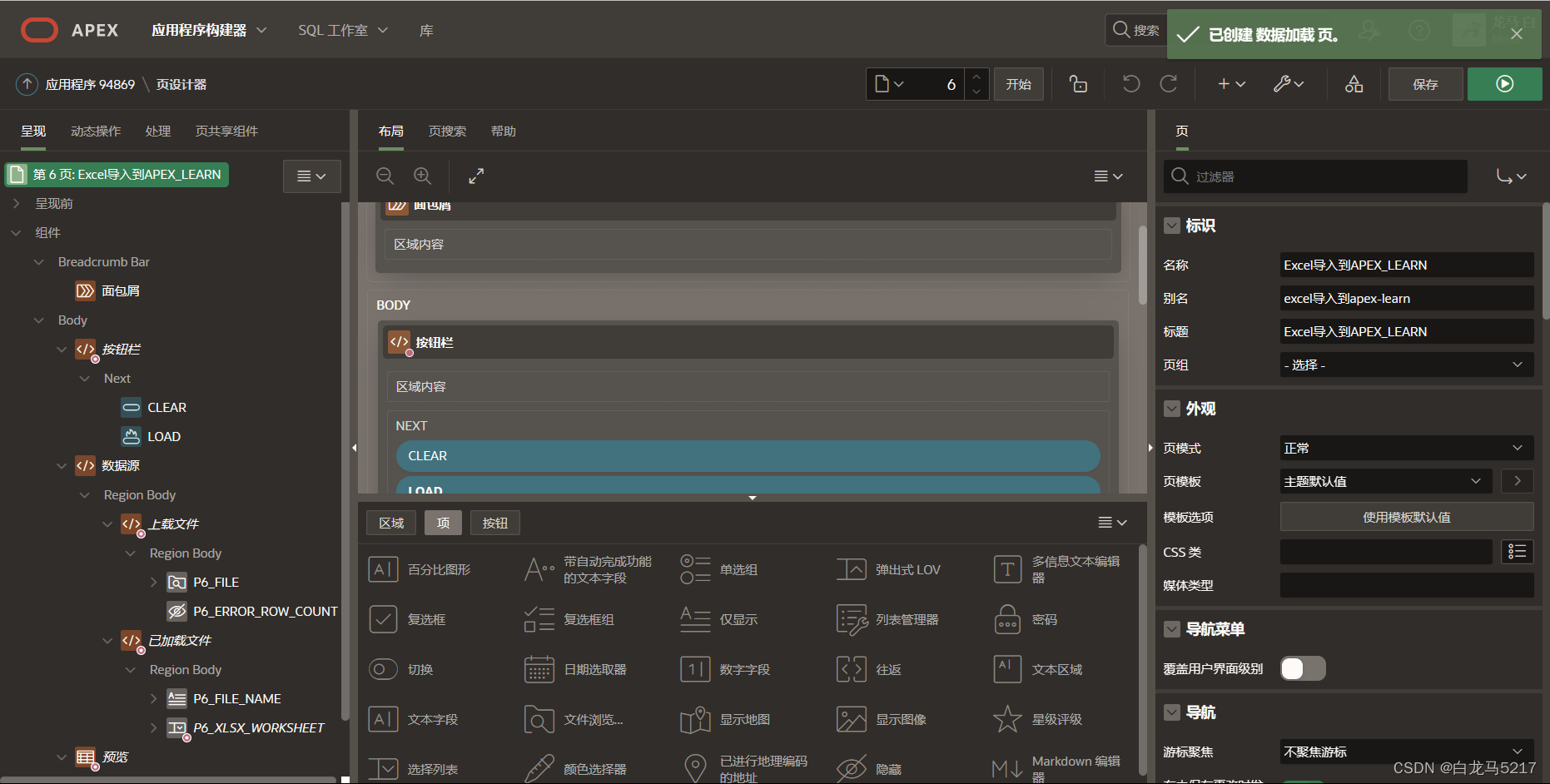Toggle 覆盖用户界面级别 switch
This screenshot has width=1550, height=784.
point(1303,668)
